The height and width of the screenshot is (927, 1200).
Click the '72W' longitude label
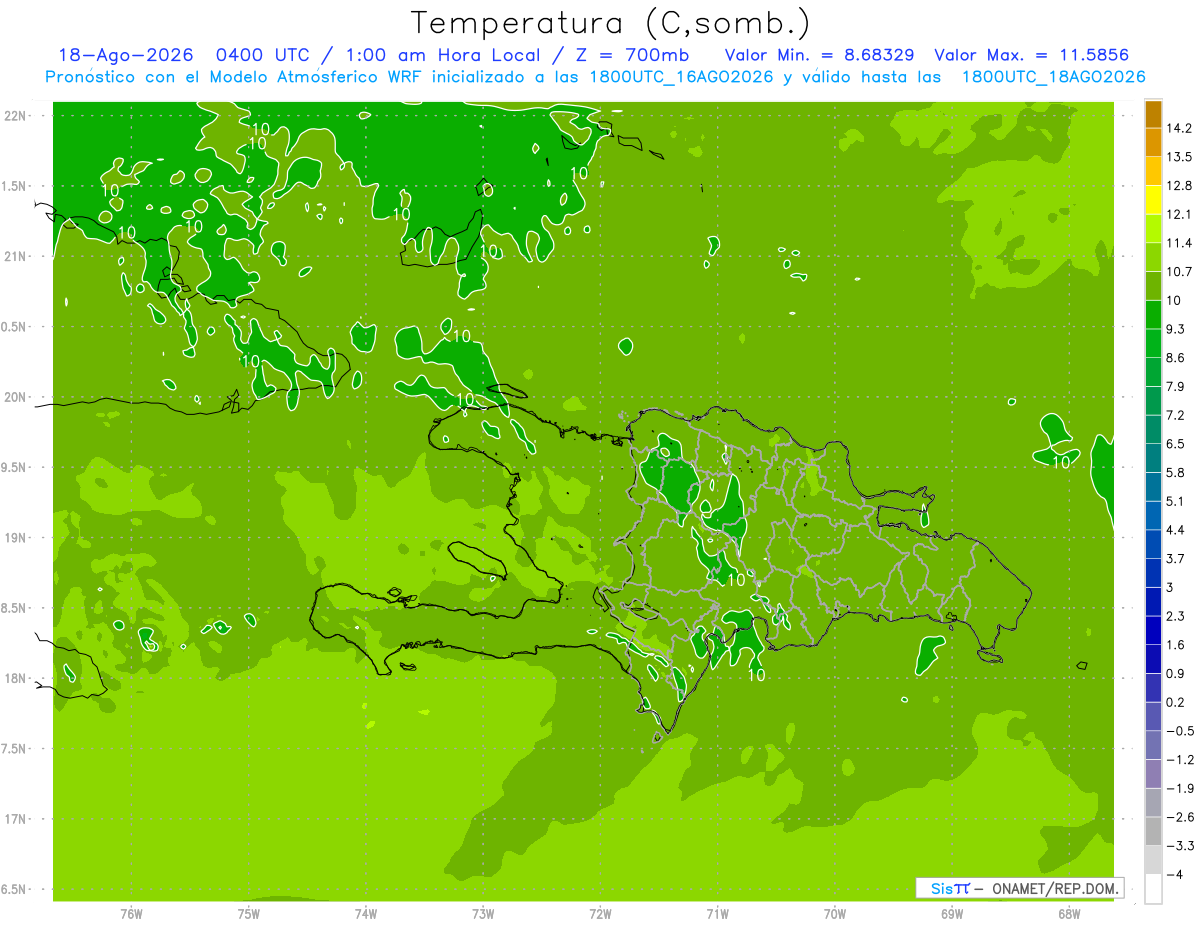pyautogui.click(x=601, y=914)
